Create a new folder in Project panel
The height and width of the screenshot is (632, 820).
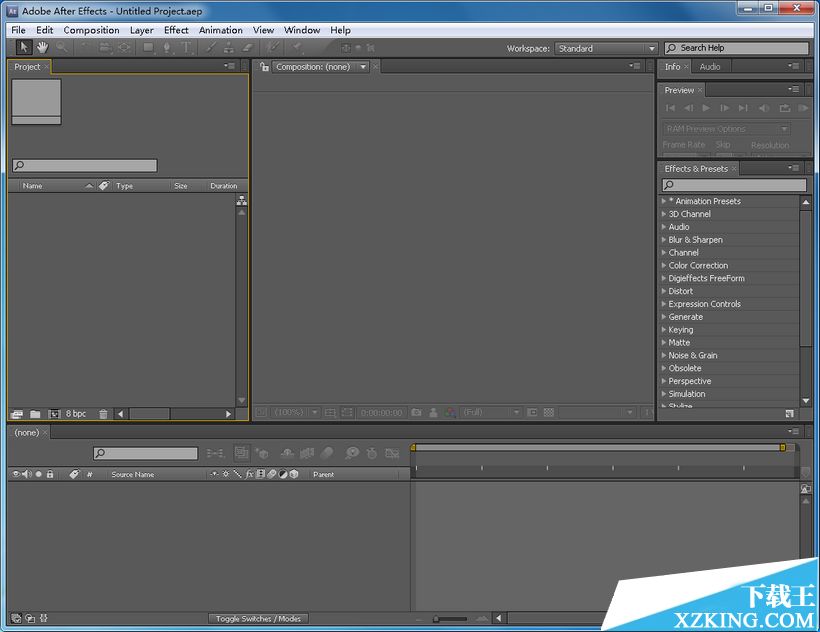click(35, 414)
